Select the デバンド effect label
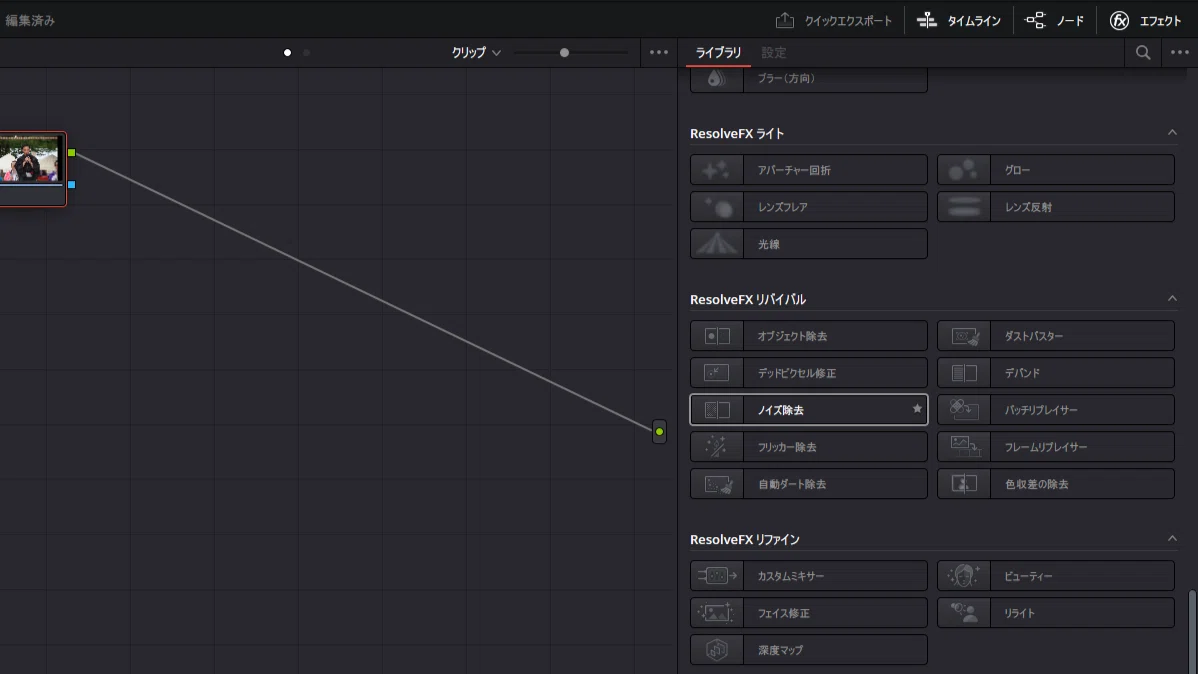1198x674 pixels. pos(1022,373)
